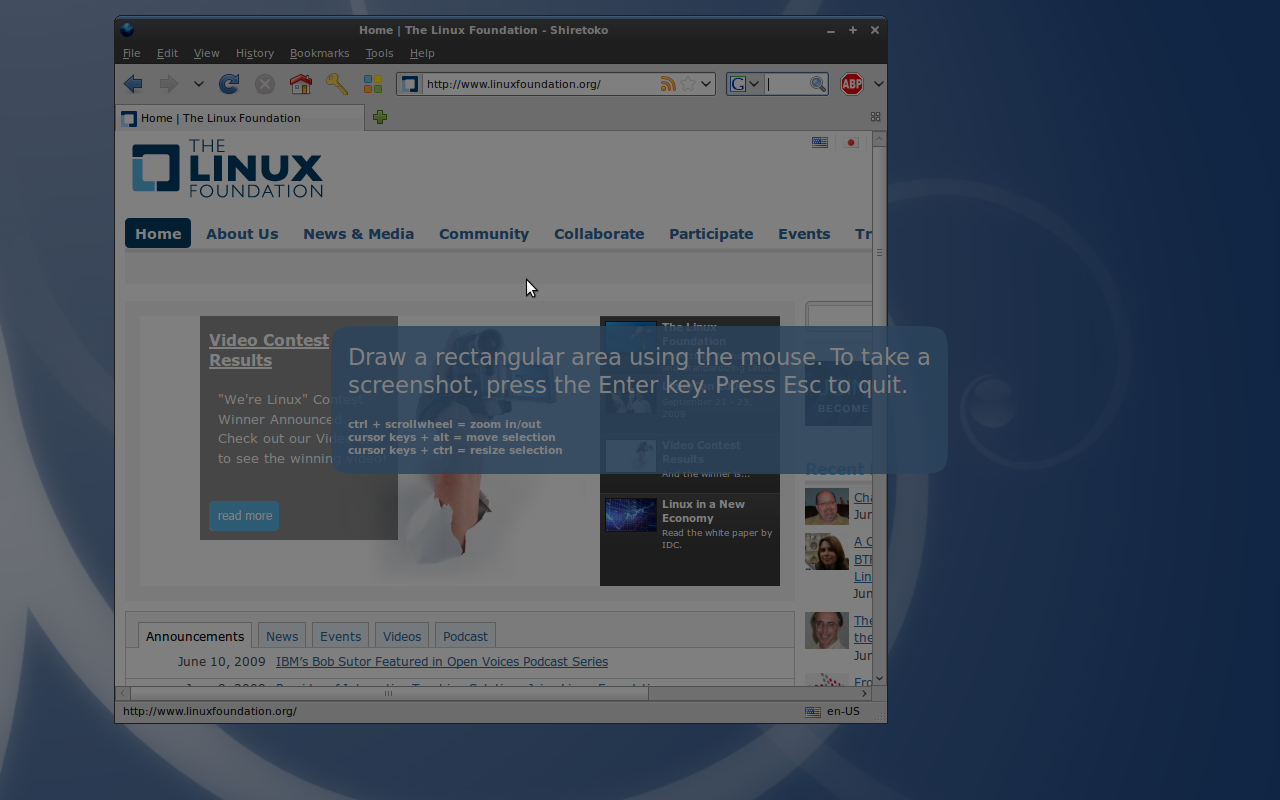Open the Bookmarks menu
This screenshot has height=800, width=1280.
(319, 53)
